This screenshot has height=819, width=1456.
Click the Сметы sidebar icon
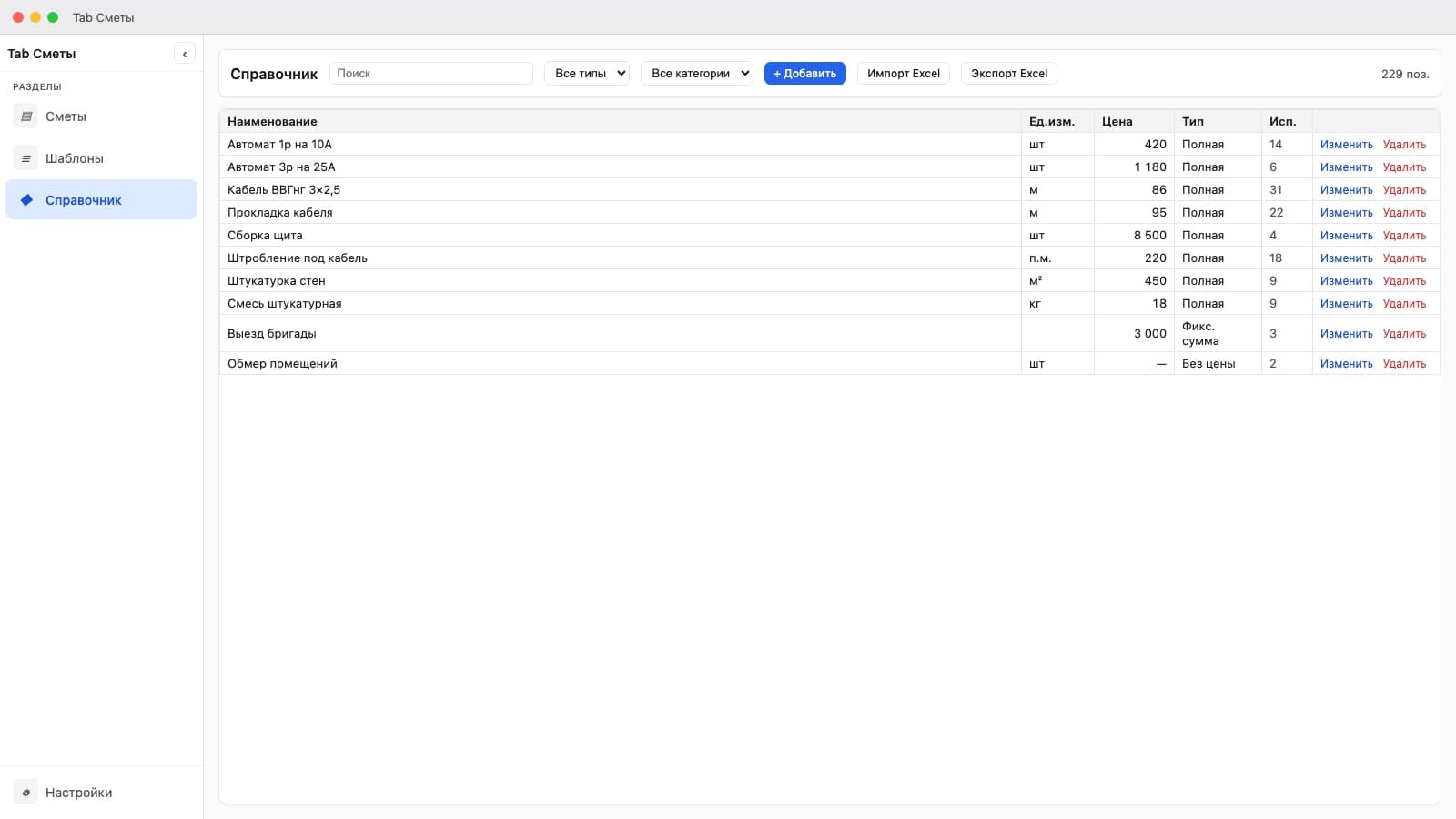coord(25,116)
